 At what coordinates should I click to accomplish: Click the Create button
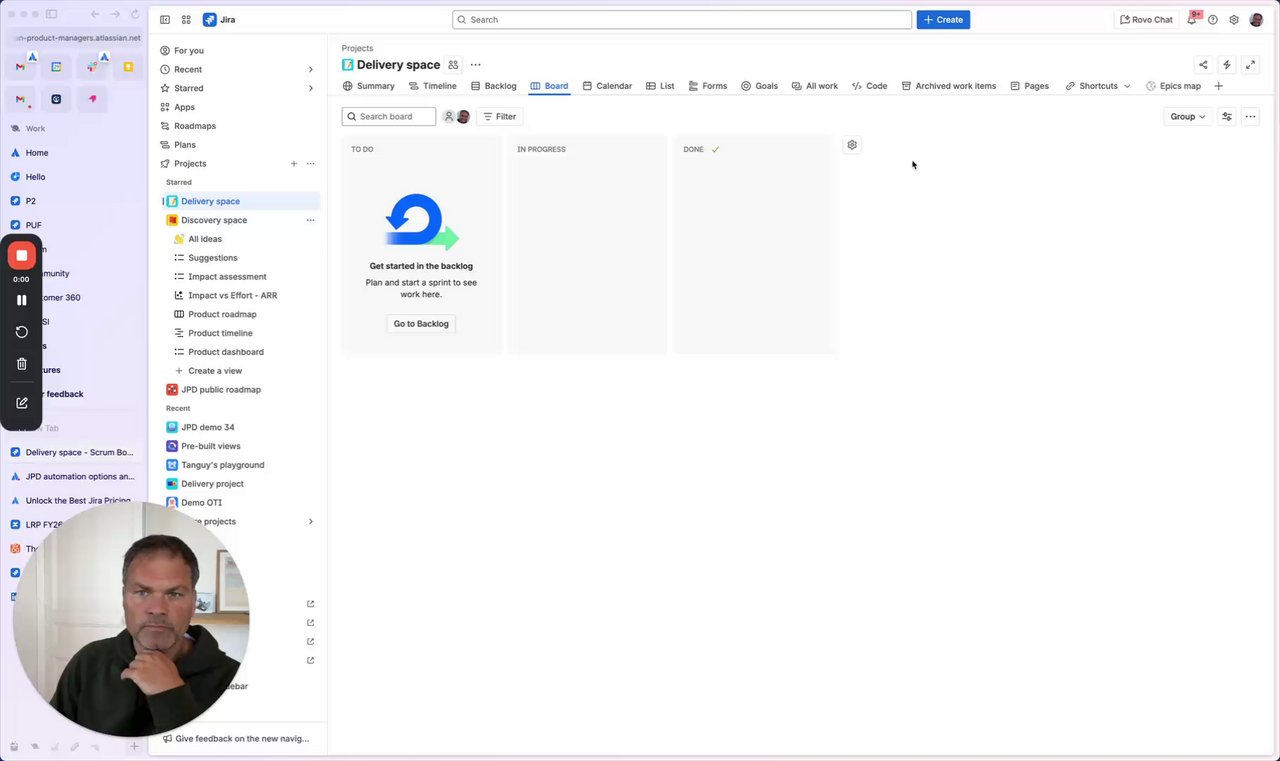[943, 20]
